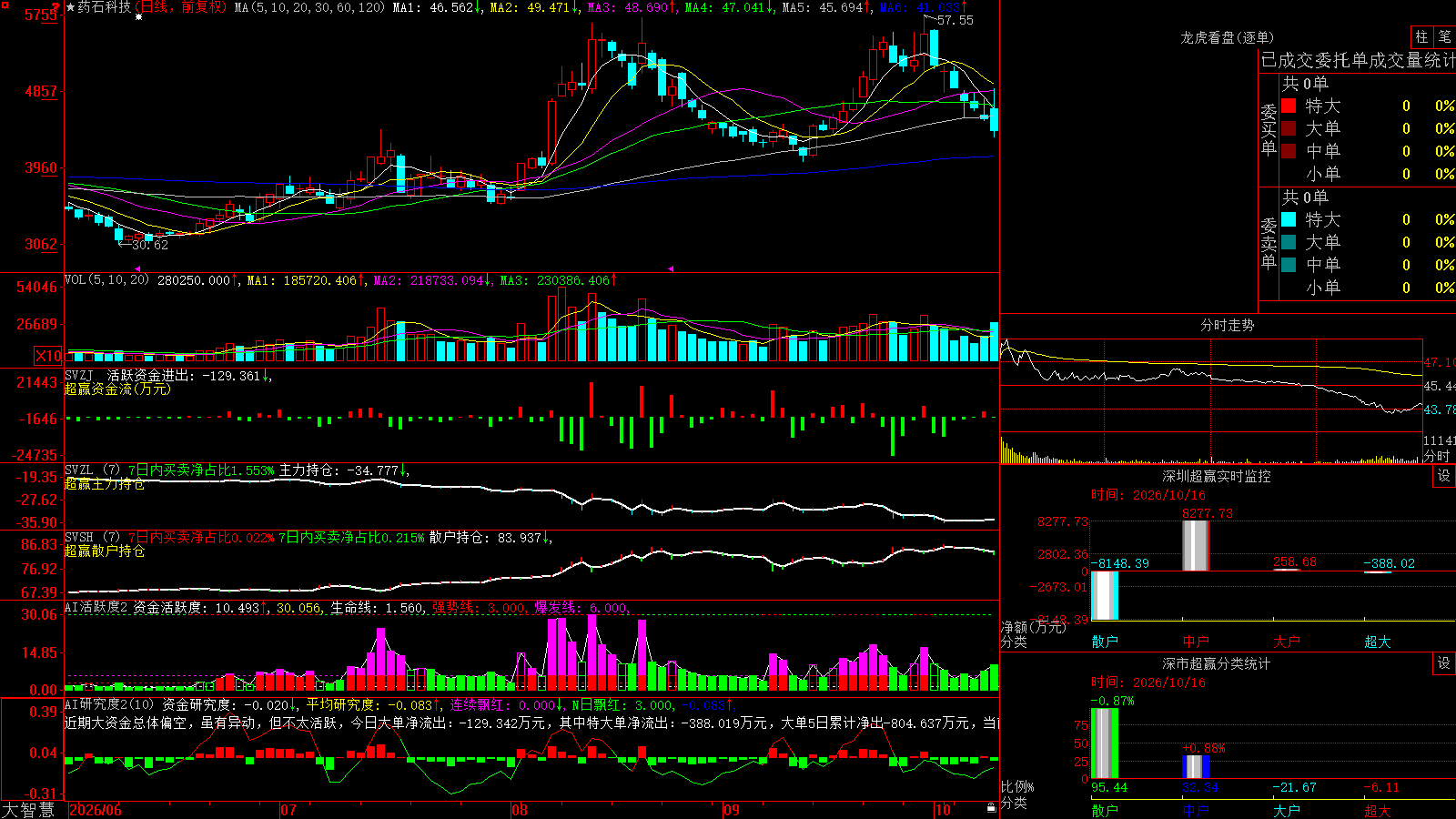This screenshot has width=1456, height=819.
Task: Click the star icon beside 药石科技
Action: 71,7
